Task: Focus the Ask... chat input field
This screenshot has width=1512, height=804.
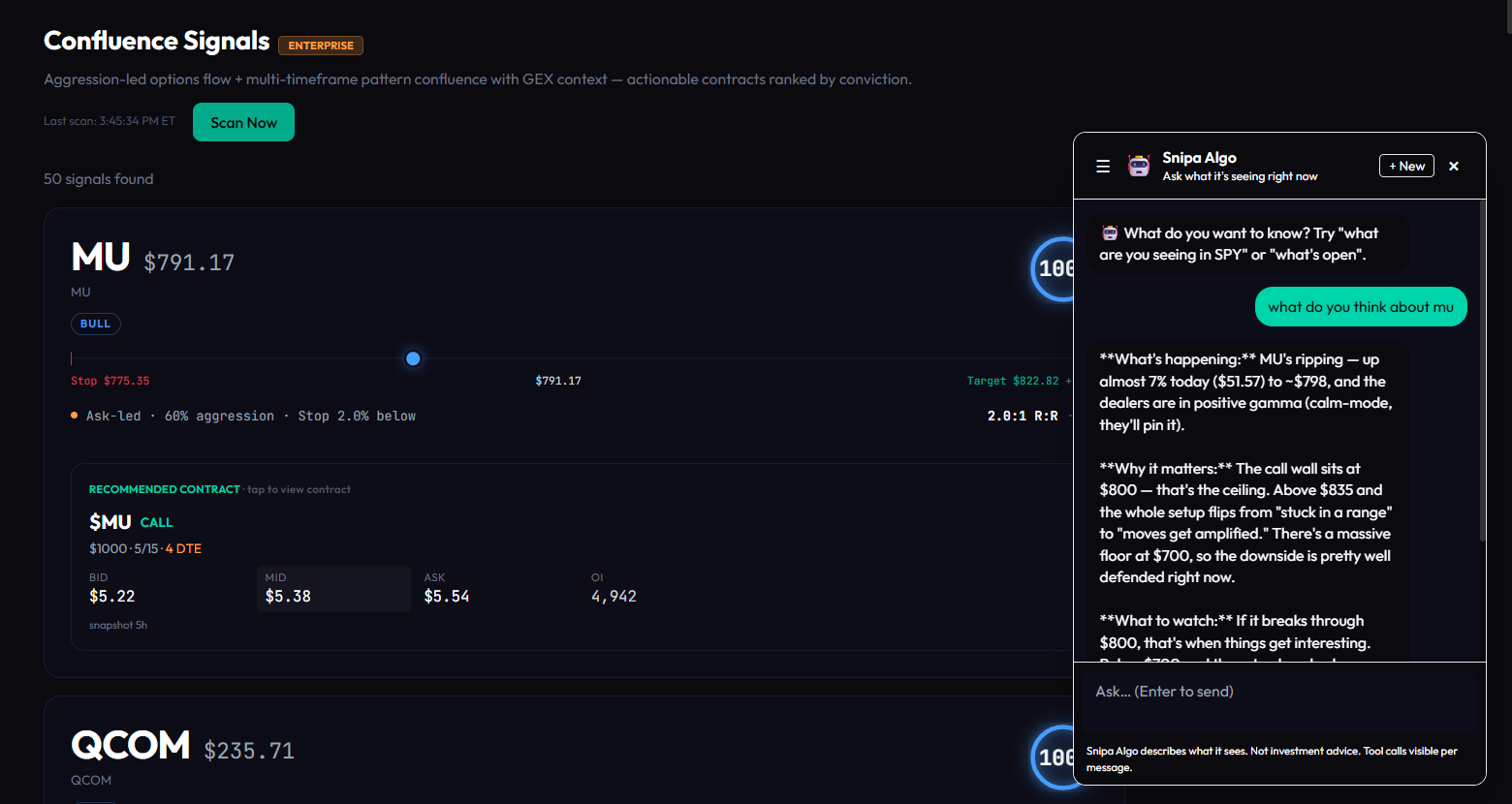Action: click(x=1279, y=700)
